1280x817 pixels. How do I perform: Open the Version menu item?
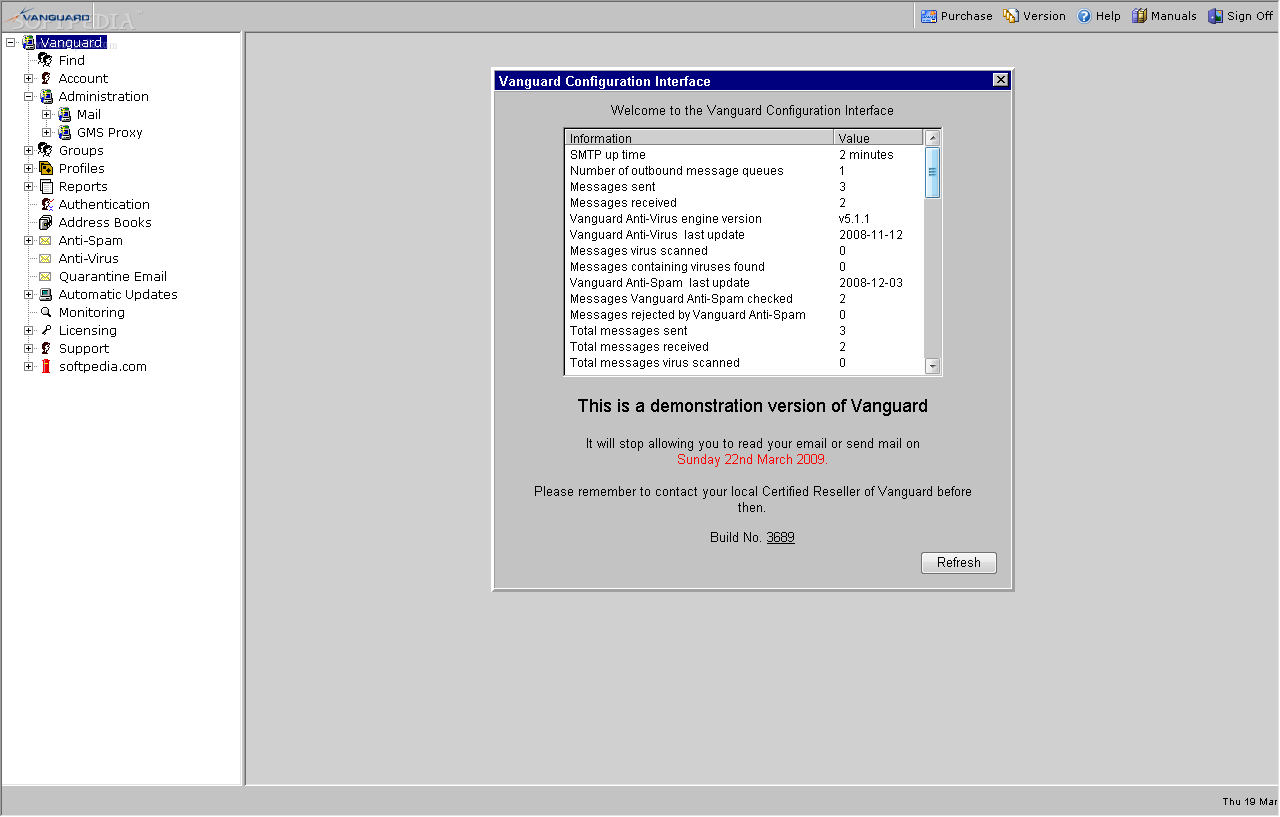point(1035,16)
